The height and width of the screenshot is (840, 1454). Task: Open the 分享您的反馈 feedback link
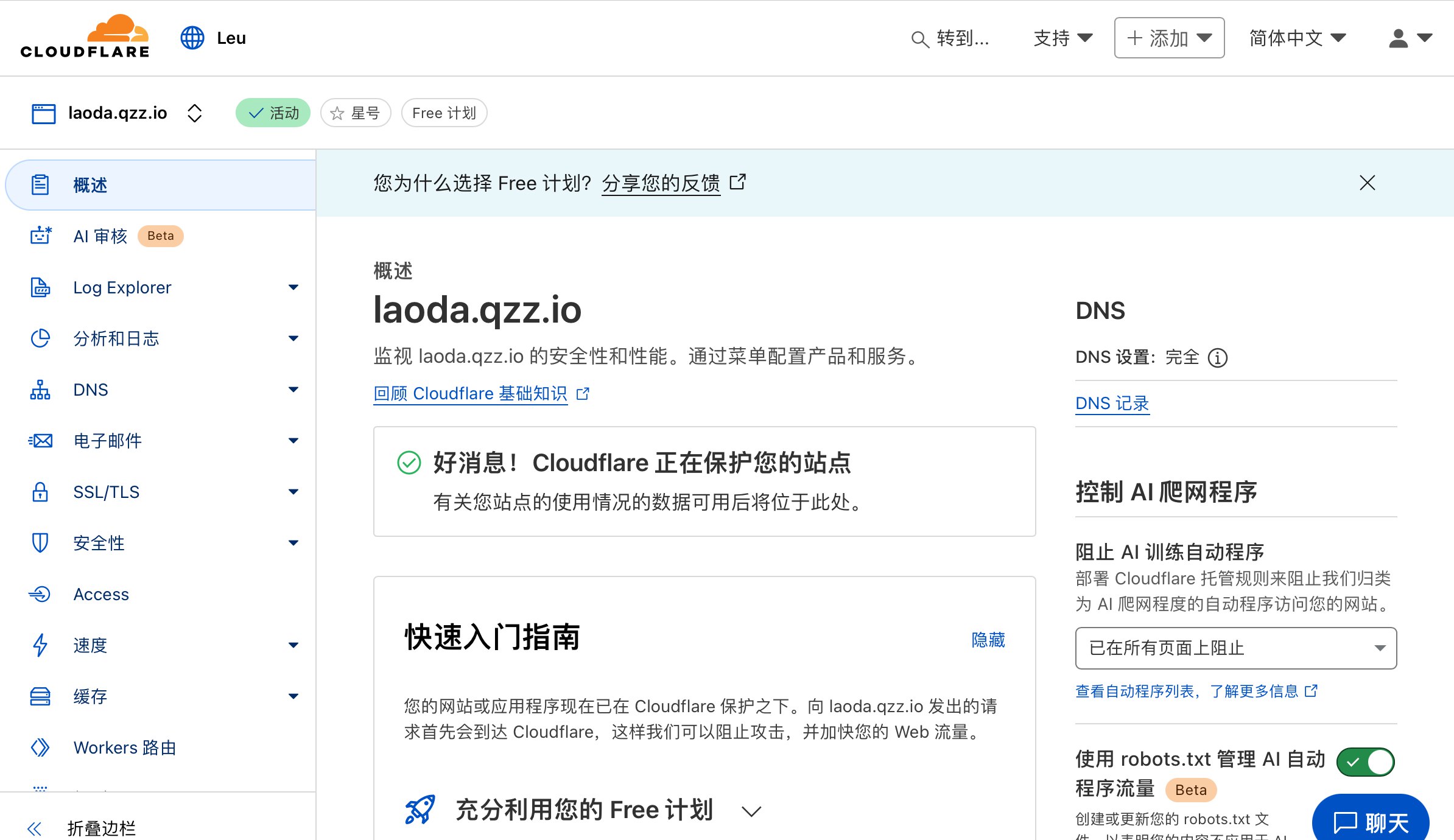661,183
